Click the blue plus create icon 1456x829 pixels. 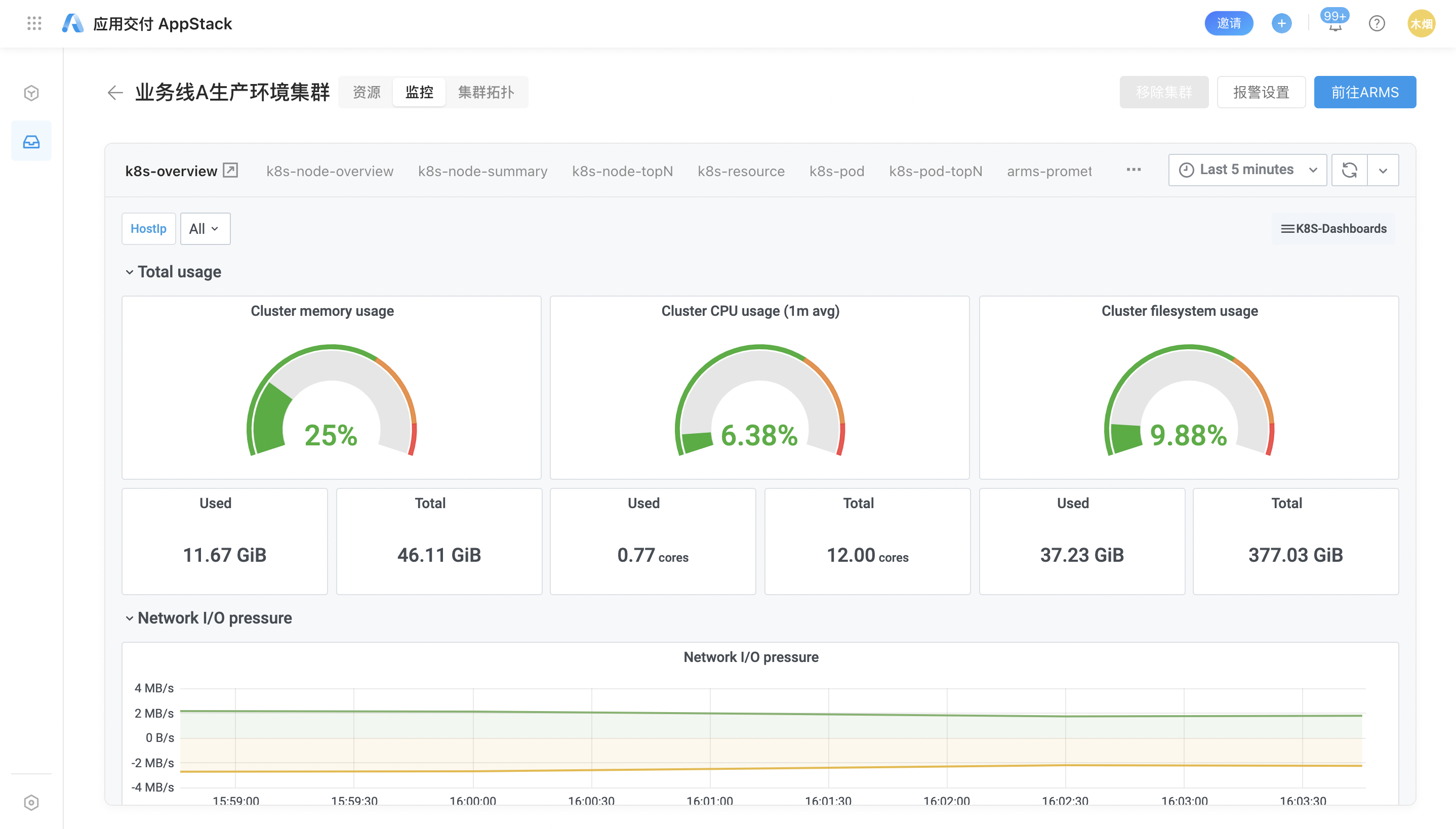(x=1281, y=23)
